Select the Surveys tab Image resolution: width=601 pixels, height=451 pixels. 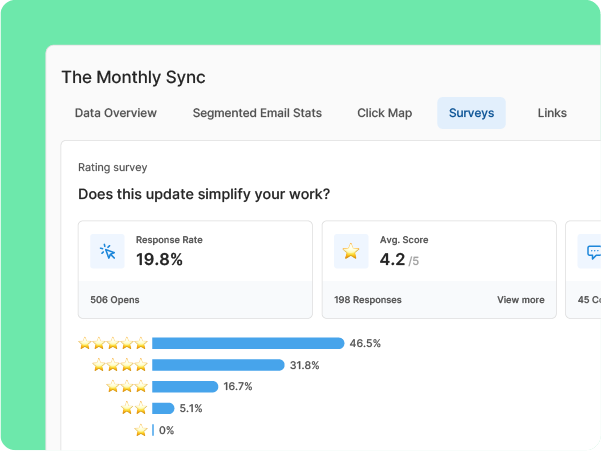coord(471,113)
